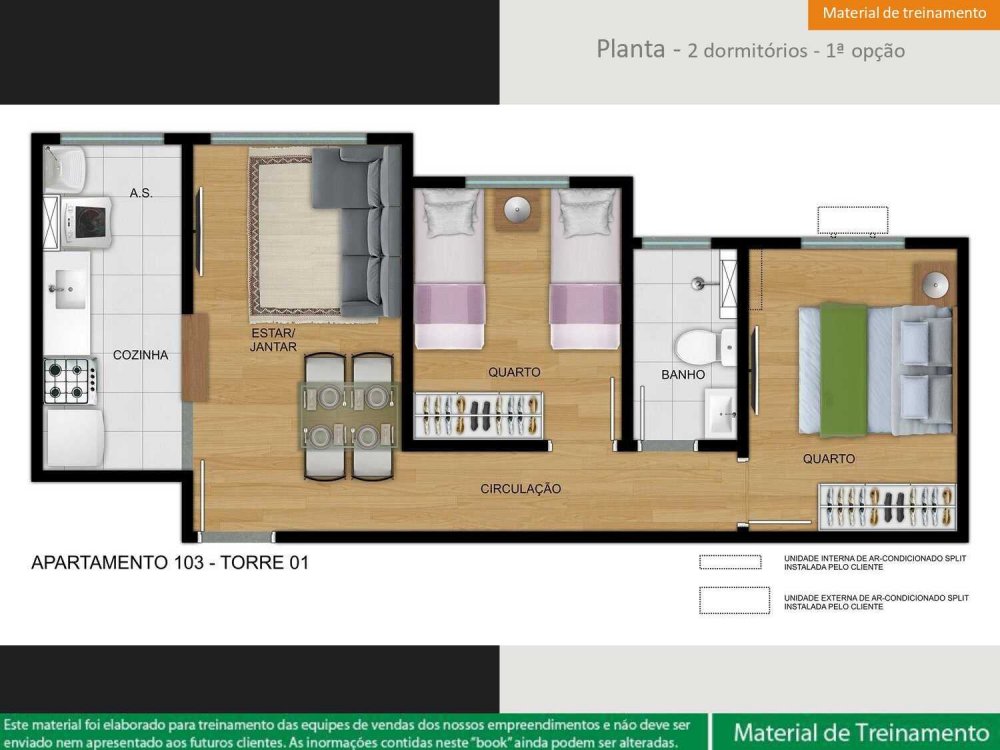The width and height of the screenshot is (1000, 750).
Task: Select the kitchen sink on the counter
Action: (68, 290)
